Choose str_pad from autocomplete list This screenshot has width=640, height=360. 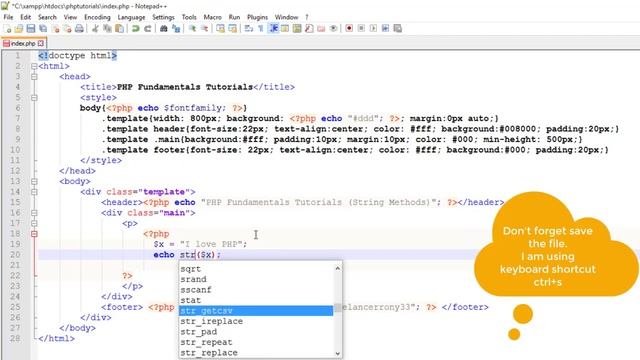click(x=256, y=332)
